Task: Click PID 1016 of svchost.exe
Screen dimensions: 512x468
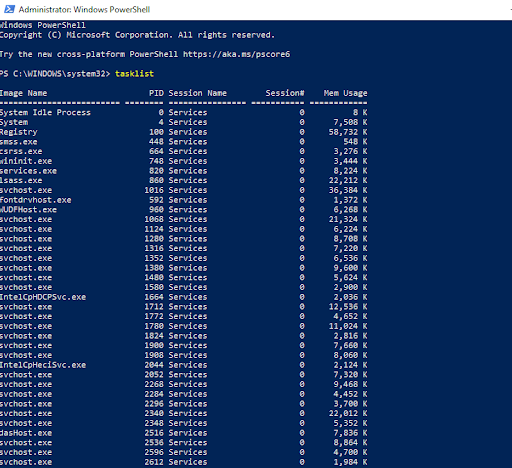Action: tap(154, 190)
